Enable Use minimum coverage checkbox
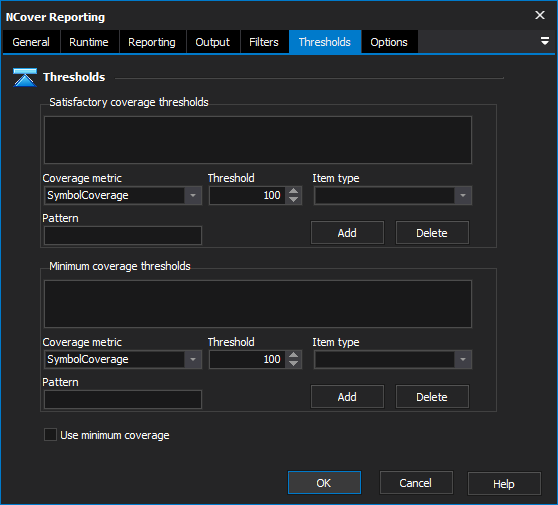This screenshot has height=505, width=558. pos(50,435)
